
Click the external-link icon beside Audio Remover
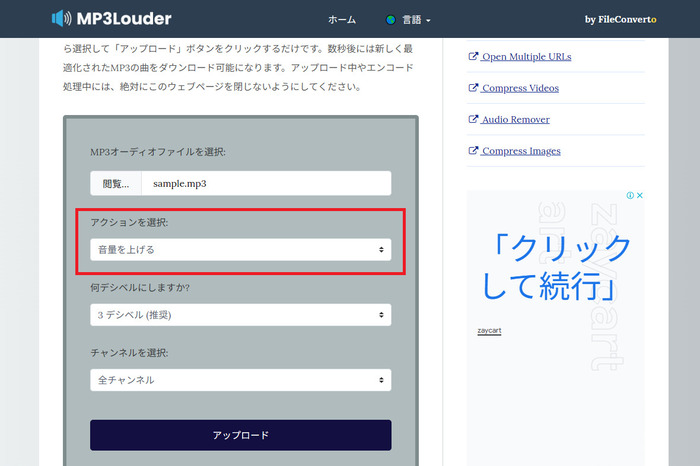473,119
